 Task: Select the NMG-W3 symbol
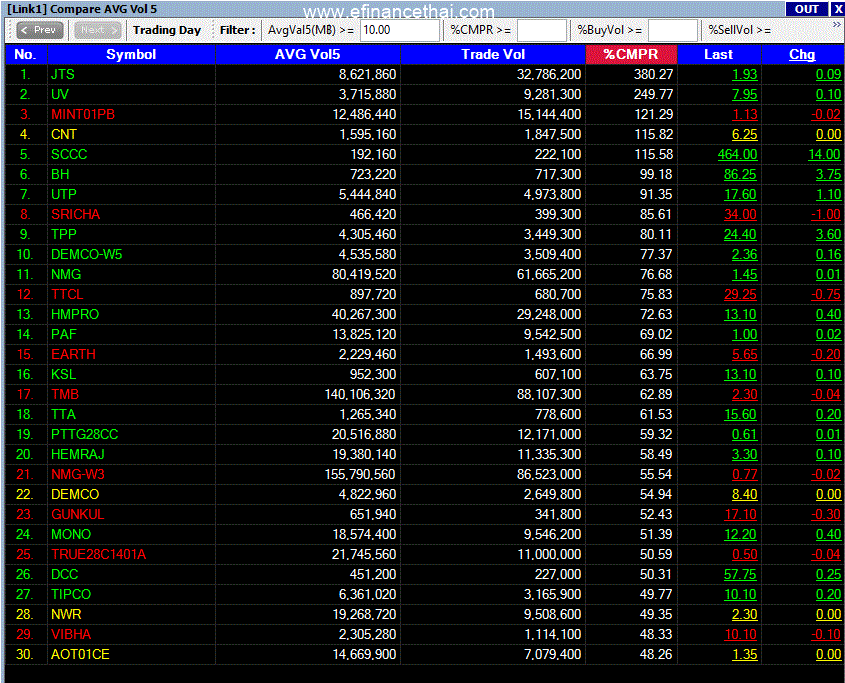[x=78, y=474]
